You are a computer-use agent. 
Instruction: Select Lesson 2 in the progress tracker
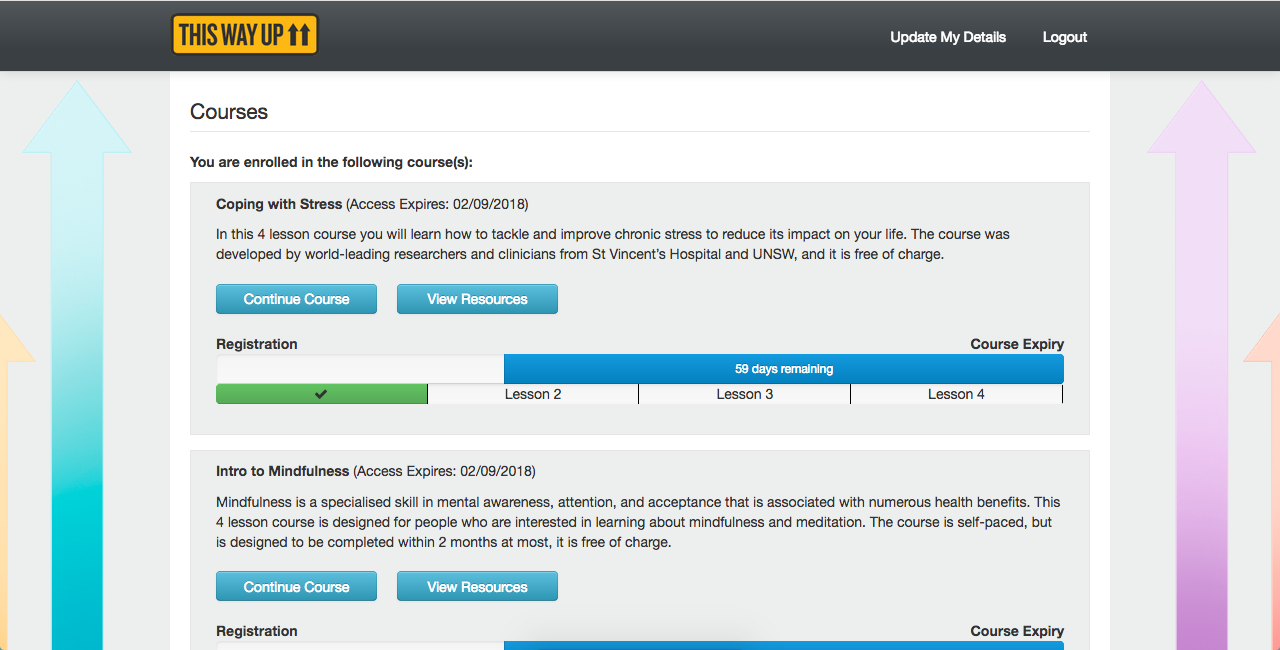[x=533, y=394]
